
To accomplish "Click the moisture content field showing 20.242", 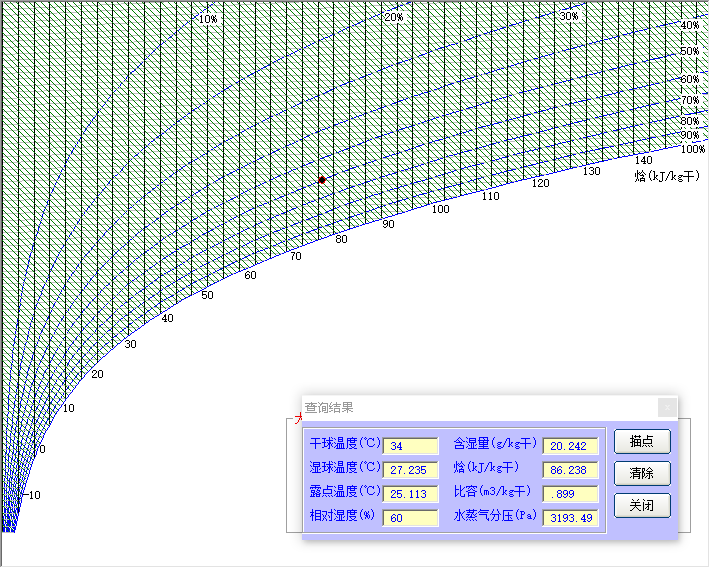I will point(570,445).
